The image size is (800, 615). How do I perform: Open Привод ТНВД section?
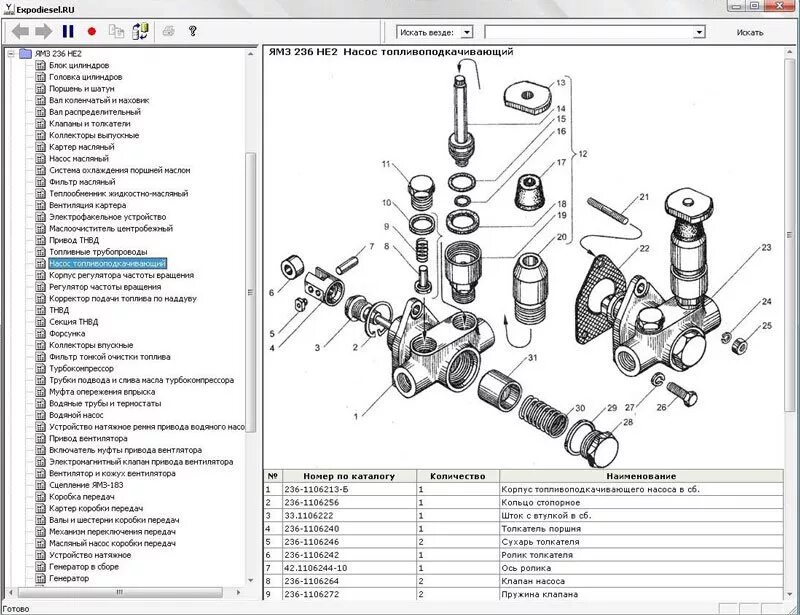click(x=74, y=240)
